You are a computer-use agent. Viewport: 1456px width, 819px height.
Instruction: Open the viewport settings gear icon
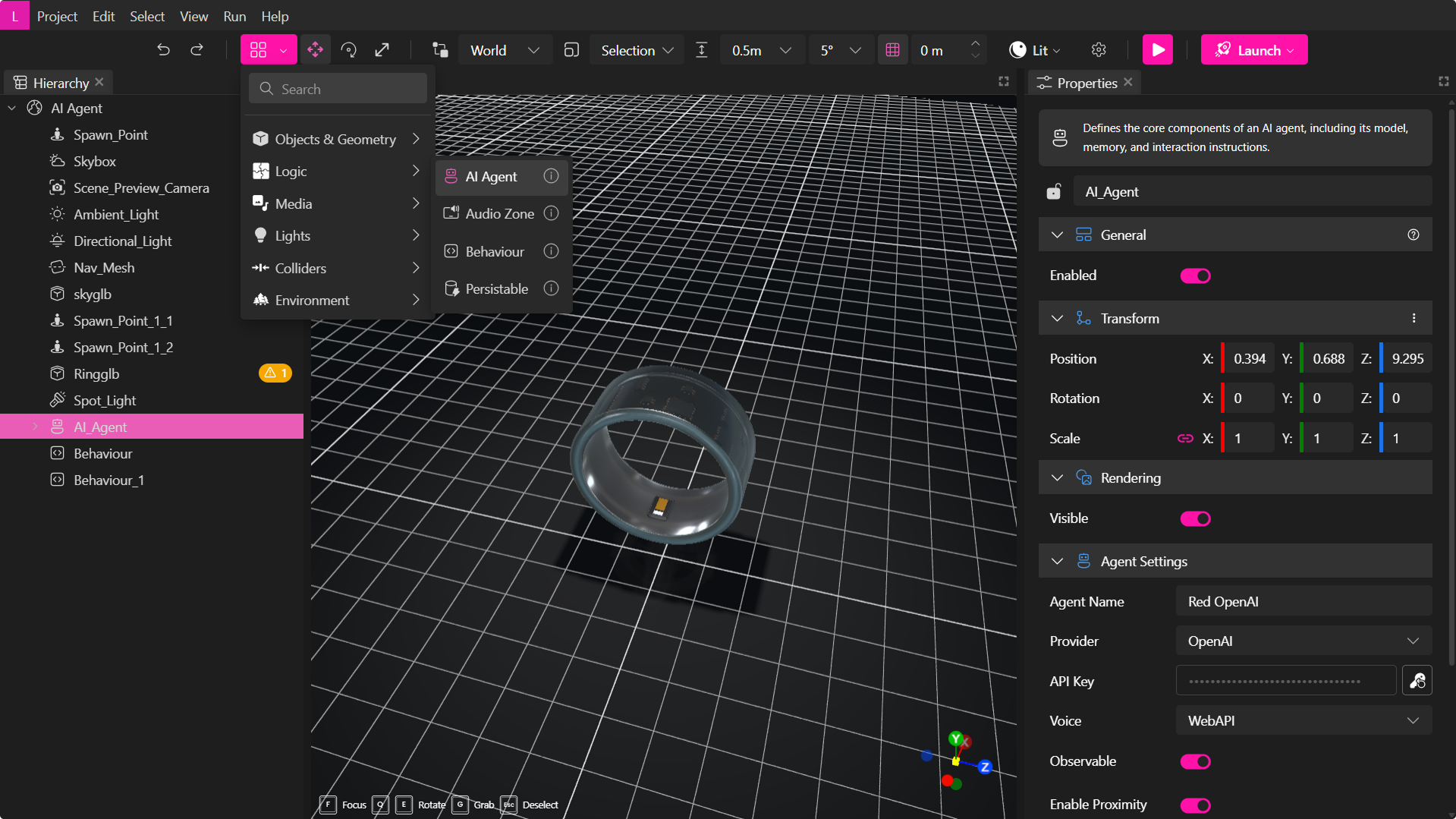[x=1098, y=49]
